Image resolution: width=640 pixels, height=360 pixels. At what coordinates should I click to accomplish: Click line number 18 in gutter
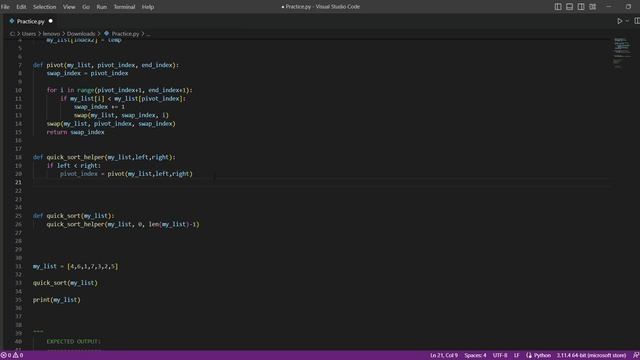(18, 157)
